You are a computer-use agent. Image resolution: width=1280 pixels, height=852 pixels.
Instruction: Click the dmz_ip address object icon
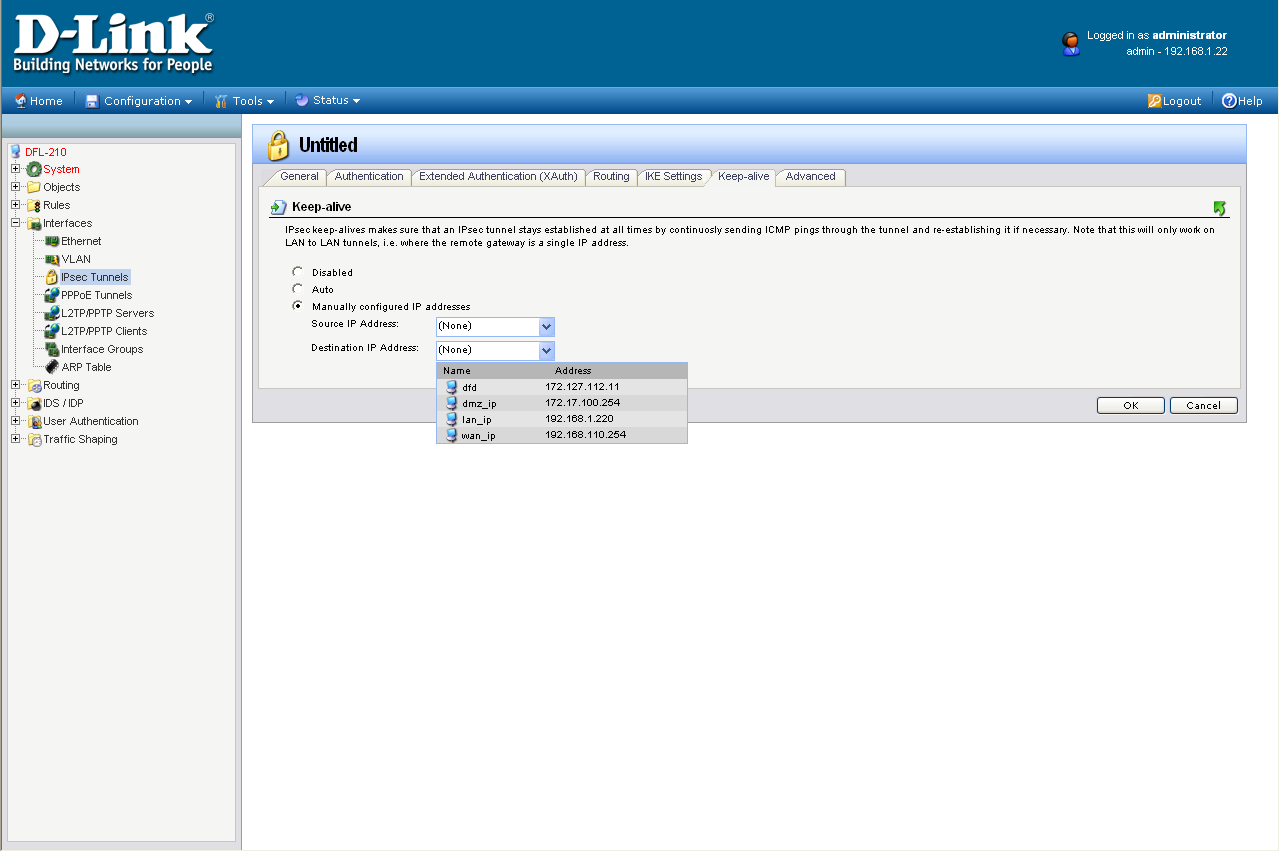coord(452,403)
